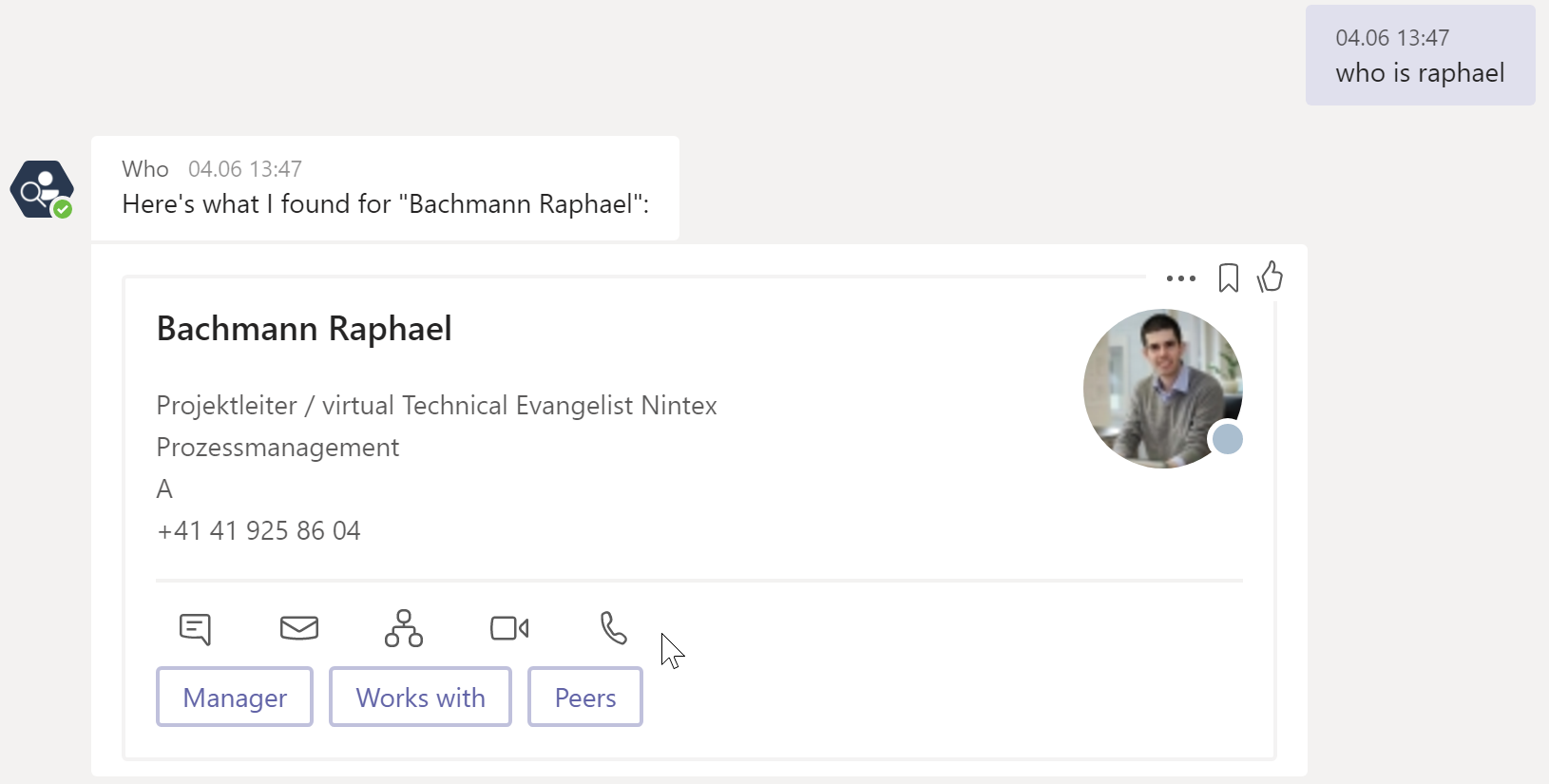Click the Manager button
1549x784 pixels.
point(235,698)
